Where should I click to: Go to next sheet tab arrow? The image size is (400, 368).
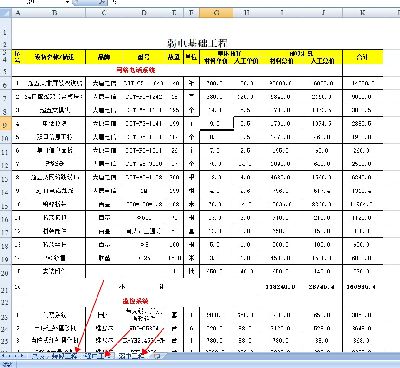click(x=15, y=356)
